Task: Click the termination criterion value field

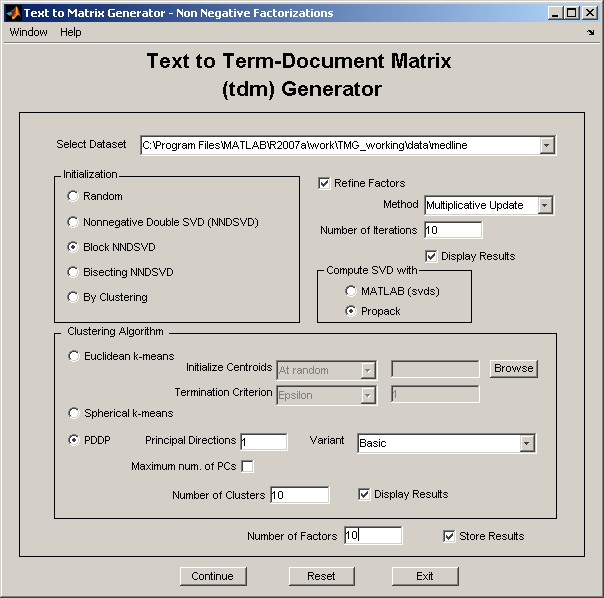Action: click(435, 394)
